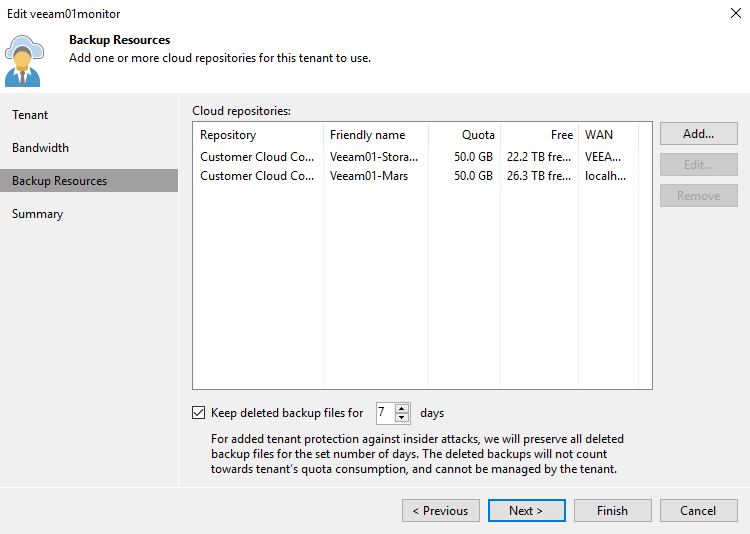Click the 22.2 TB free cell

(x=539, y=157)
